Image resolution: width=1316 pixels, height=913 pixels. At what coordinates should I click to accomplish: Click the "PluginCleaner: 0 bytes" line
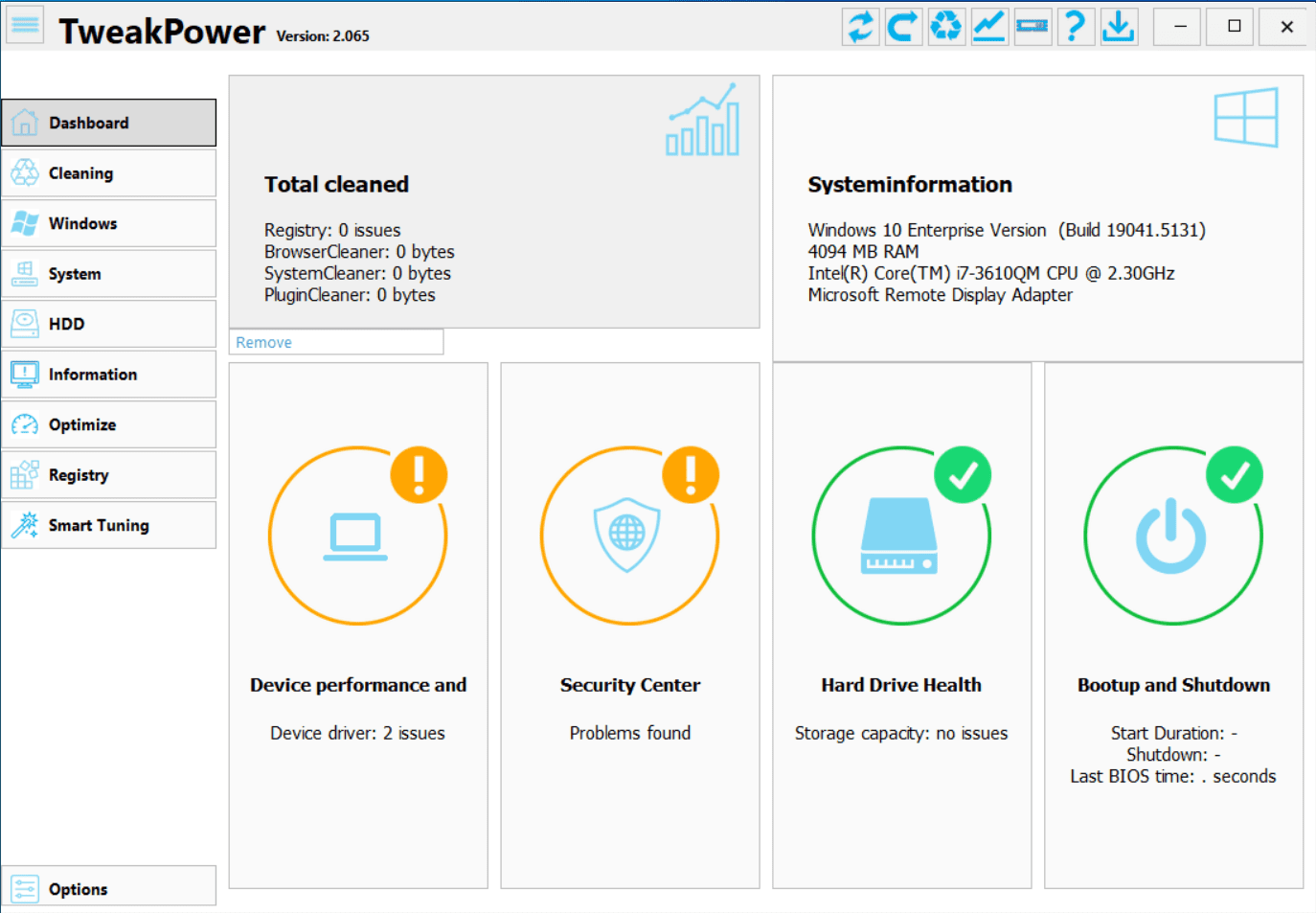tap(350, 295)
